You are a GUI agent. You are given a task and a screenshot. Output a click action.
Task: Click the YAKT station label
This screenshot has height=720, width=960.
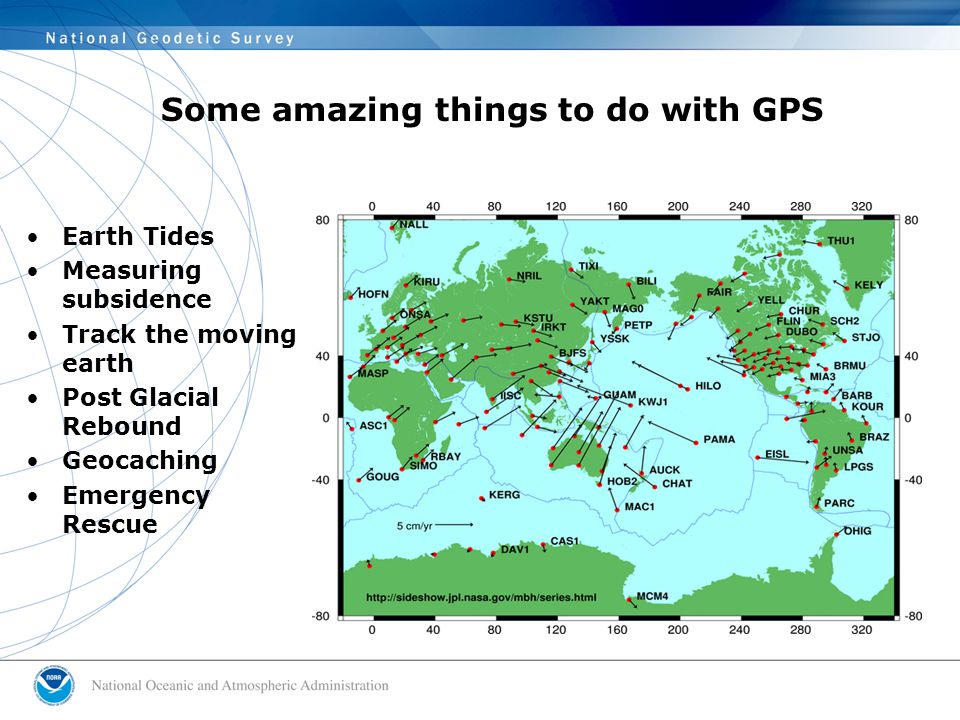coord(594,301)
